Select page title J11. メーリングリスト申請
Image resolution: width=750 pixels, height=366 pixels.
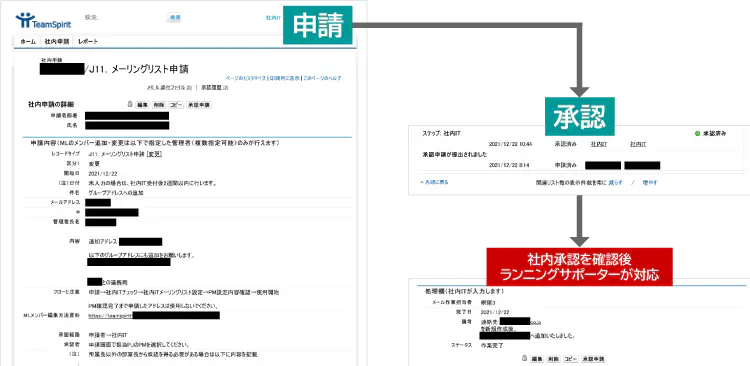click(139, 69)
